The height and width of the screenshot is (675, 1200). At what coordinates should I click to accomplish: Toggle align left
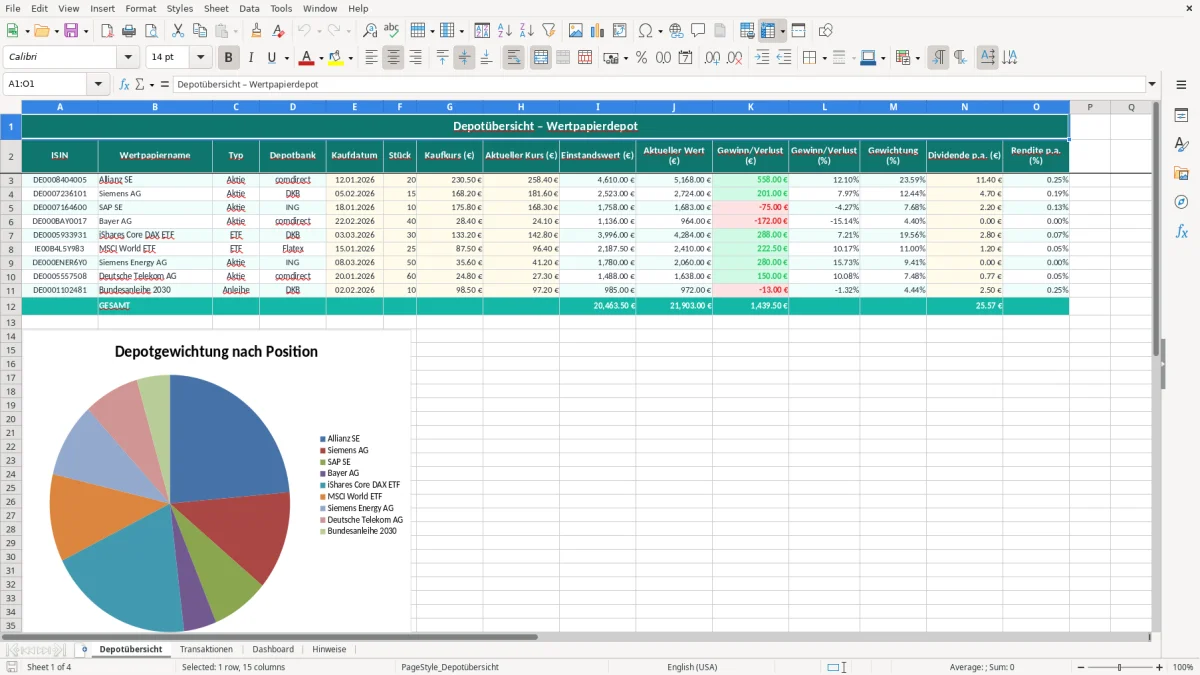[371, 58]
